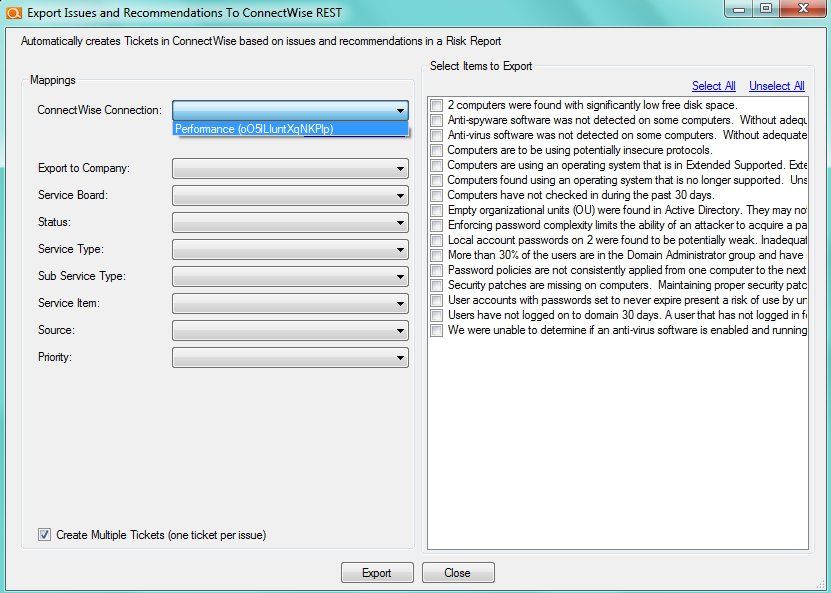Check Users have not logged on issue
Screen dimensions: 831x593
pyautogui.click(x=436, y=315)
